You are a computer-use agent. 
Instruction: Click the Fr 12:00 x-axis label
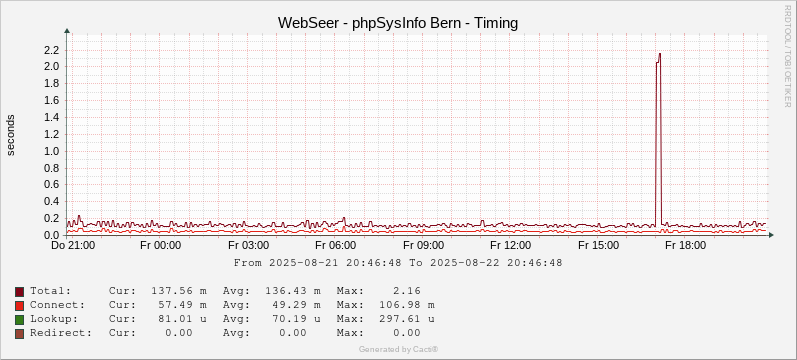[x=510, y=246]
